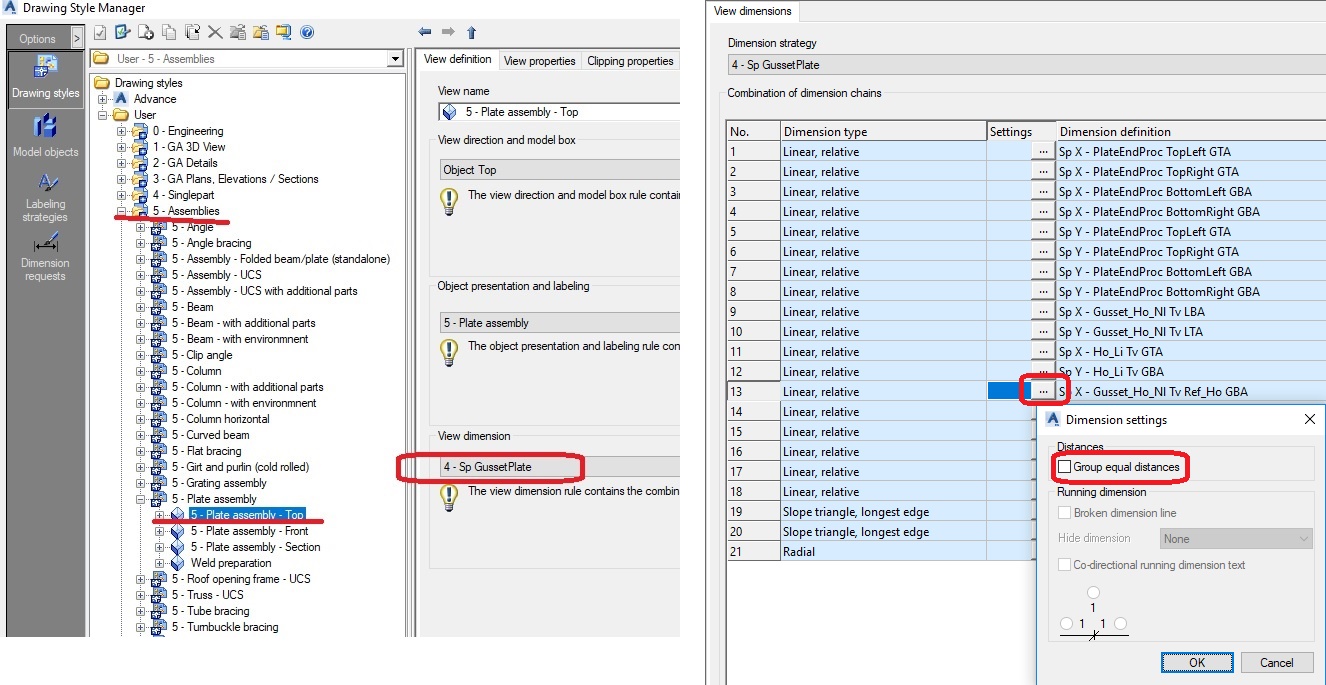Open settings button for row 9
The width and height of the screenshot is (1326, 685).
[x=1043, y=311]
